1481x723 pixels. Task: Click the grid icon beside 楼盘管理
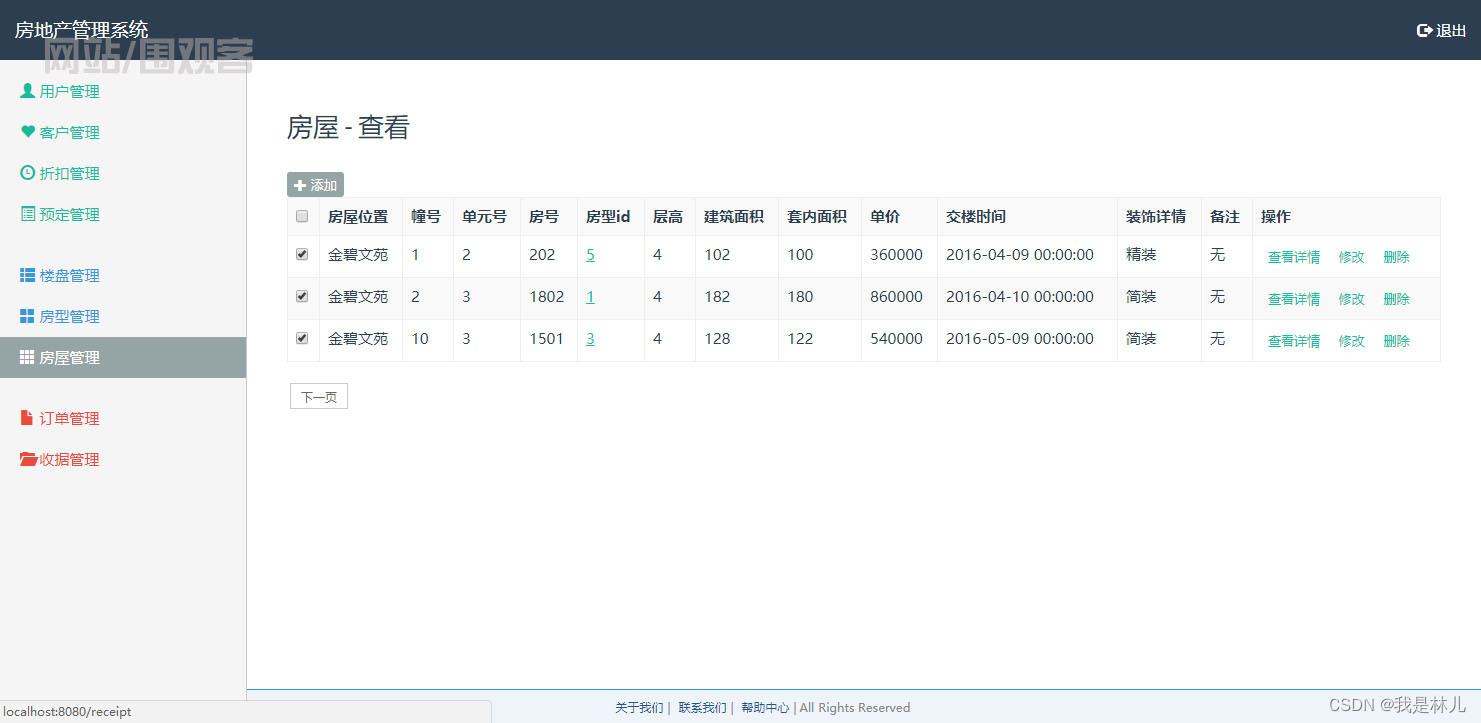click(x=25, y=275)
